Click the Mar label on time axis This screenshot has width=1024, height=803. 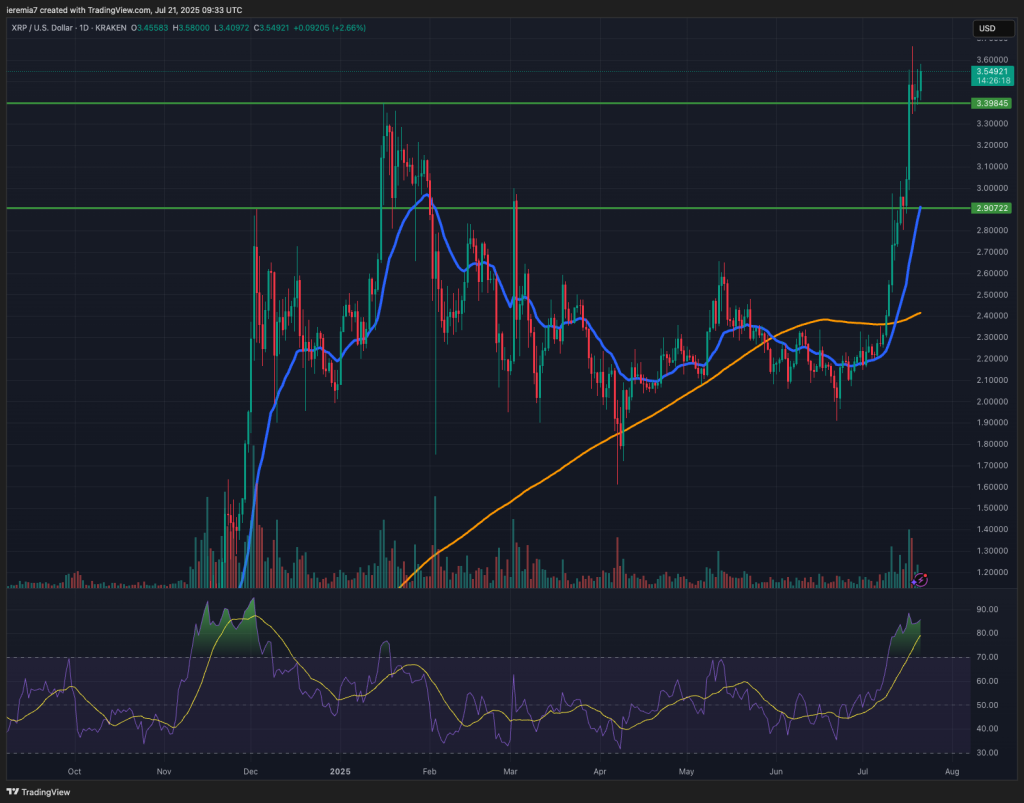(x=510, y=771)
